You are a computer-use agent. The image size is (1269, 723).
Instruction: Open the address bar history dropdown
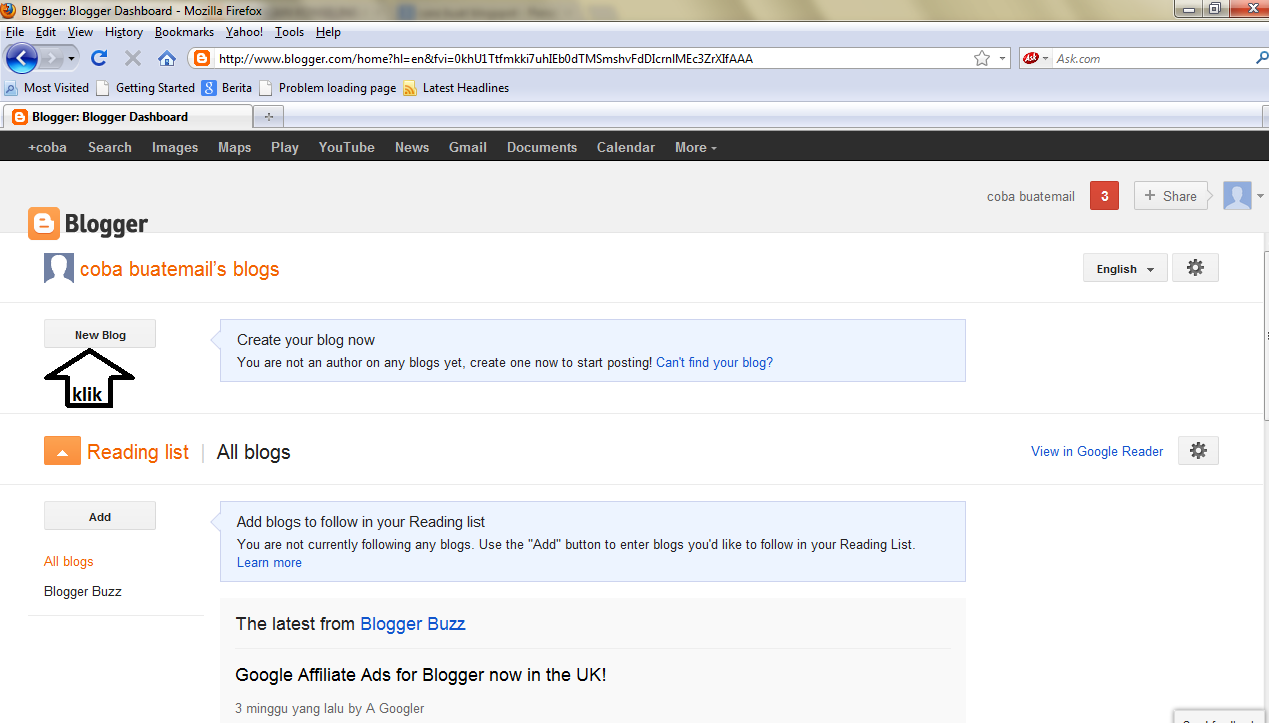point(1003,58)
